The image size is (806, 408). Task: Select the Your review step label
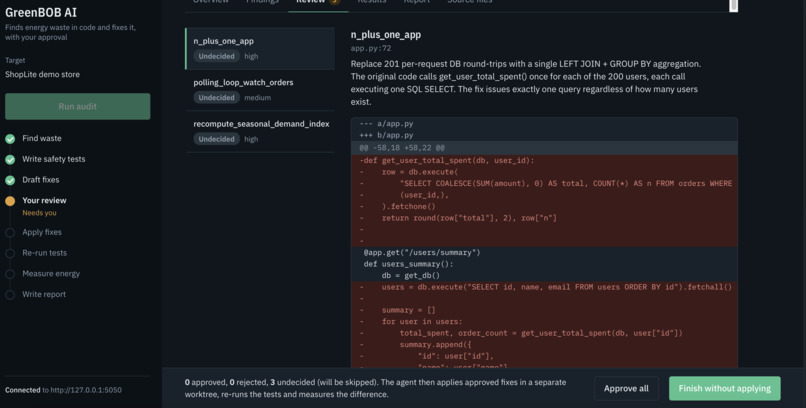pos(44,200)
